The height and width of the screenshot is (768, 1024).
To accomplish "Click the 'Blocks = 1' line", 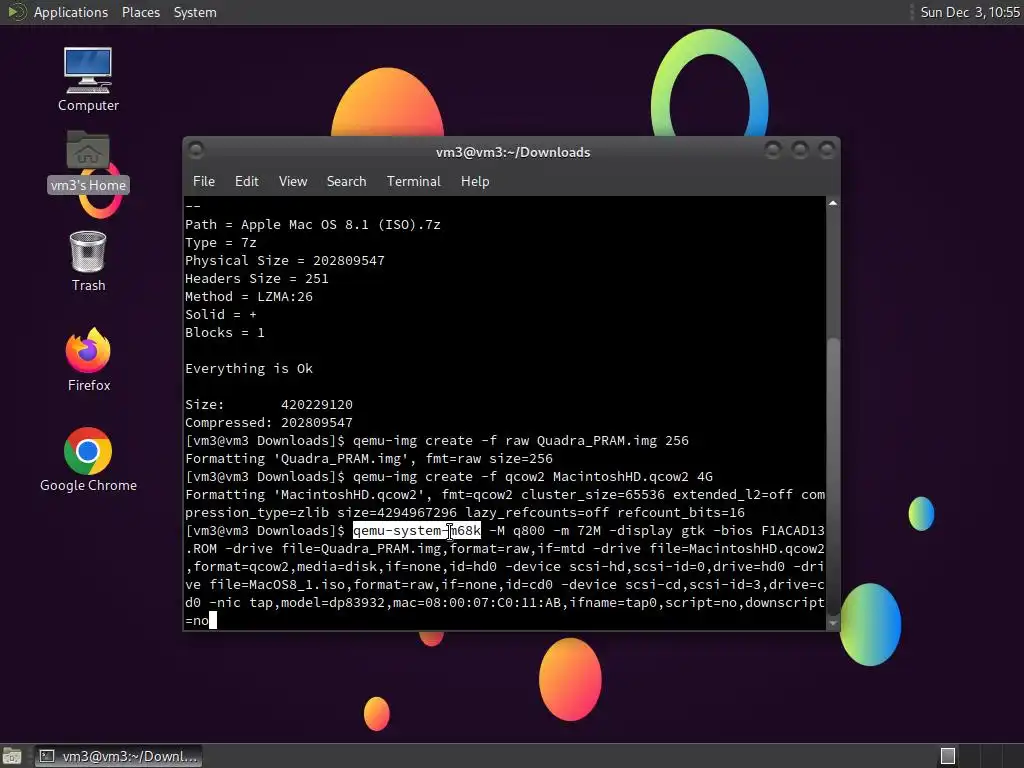I will coord(225,332).
